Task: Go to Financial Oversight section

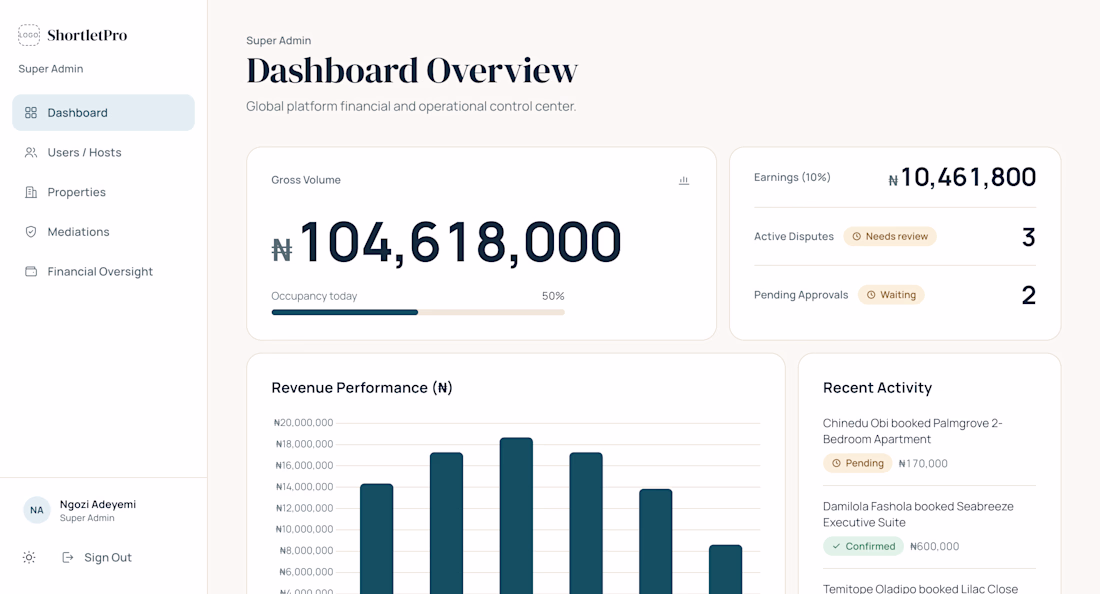Action: click(103, 271)
